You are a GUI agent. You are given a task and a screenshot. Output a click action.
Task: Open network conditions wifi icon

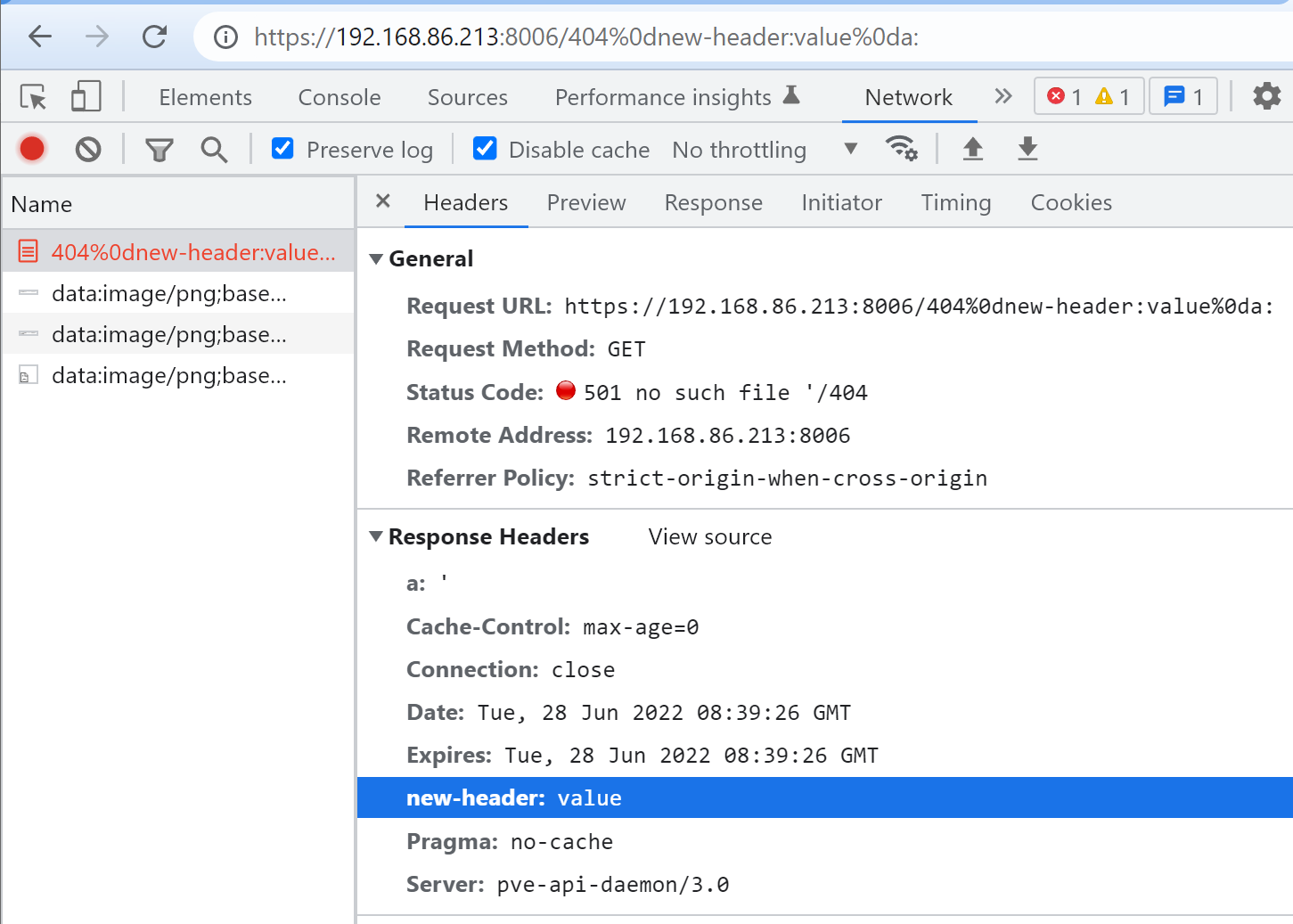coord(901,148)
